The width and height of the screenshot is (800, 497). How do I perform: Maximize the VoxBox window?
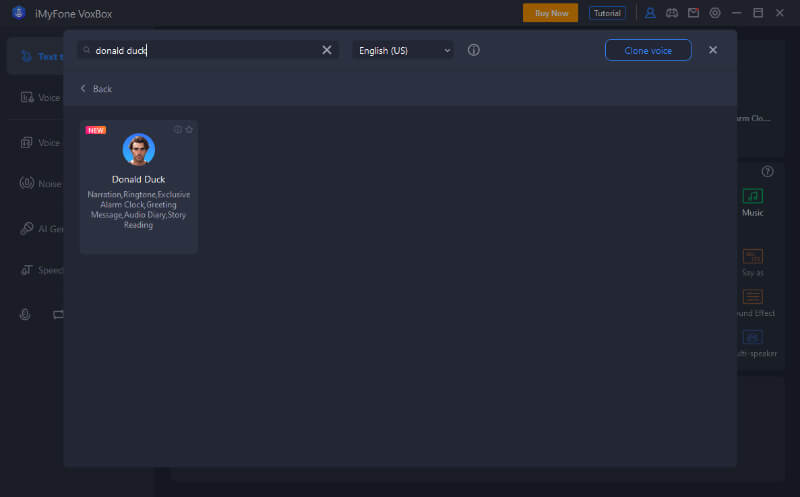pos(758,13)
